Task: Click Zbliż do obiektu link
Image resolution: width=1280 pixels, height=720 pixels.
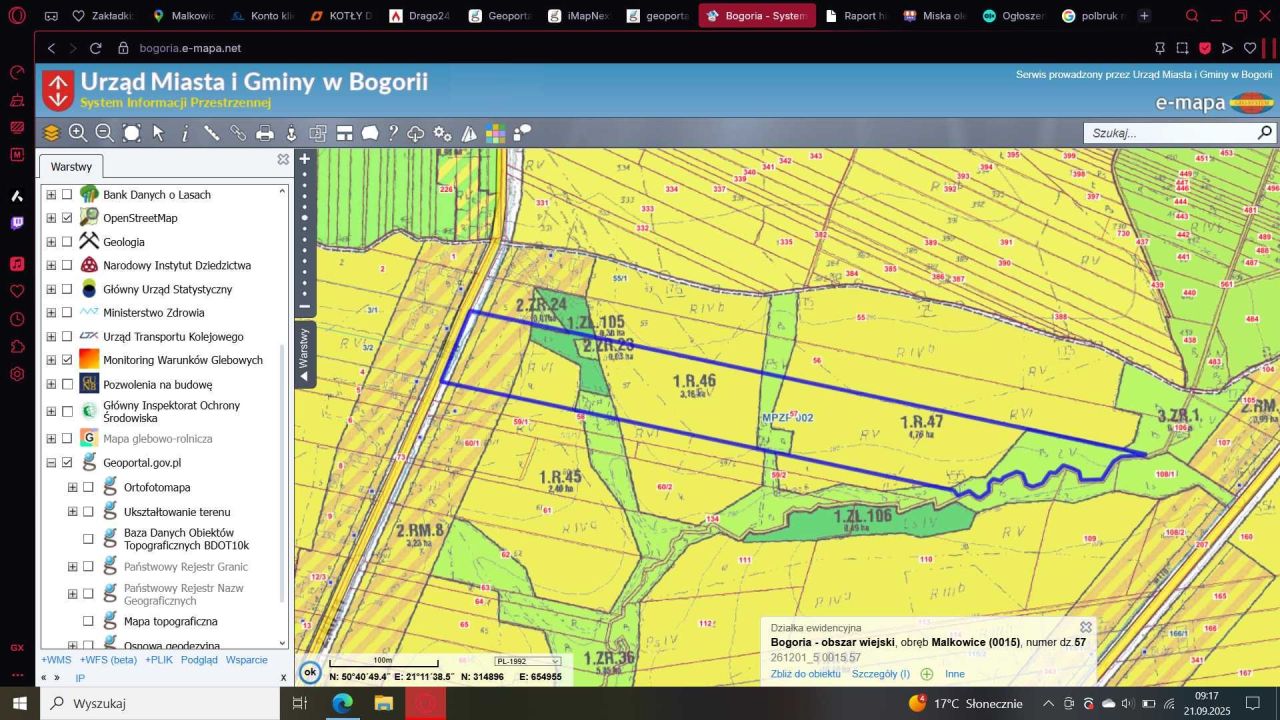Action: (x=806, y=674)
